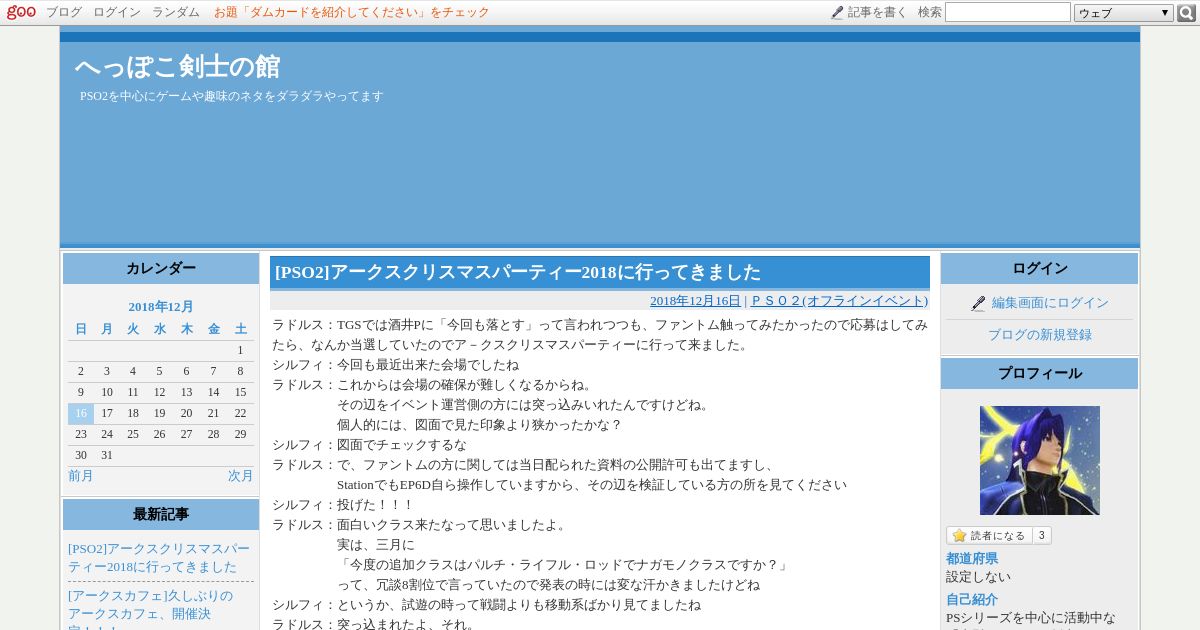1200x630 pixels.
Task: Select calendar day 16
Action: point(81,413)
